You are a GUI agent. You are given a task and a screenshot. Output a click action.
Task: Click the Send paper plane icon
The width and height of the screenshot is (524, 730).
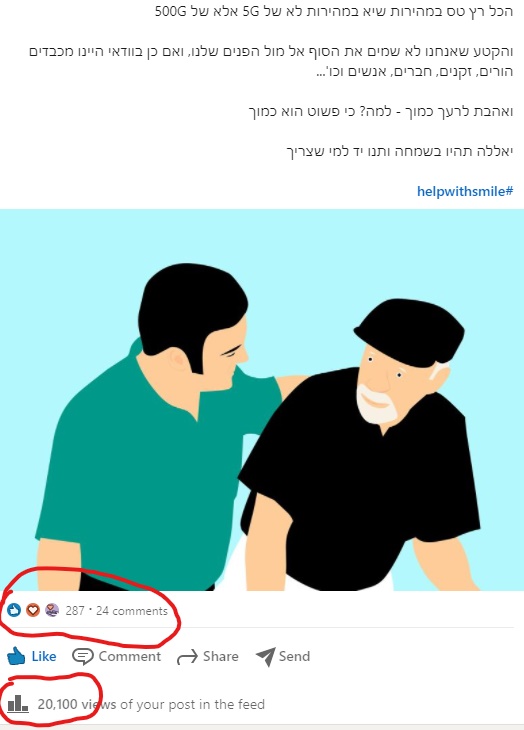click(x=265, y=656)
